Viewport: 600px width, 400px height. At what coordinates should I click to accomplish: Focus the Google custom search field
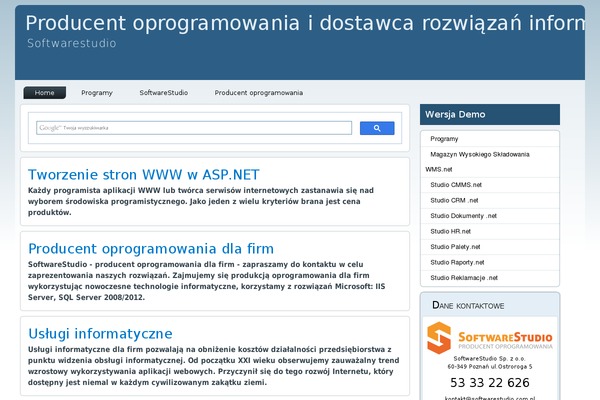pos(194,128)
